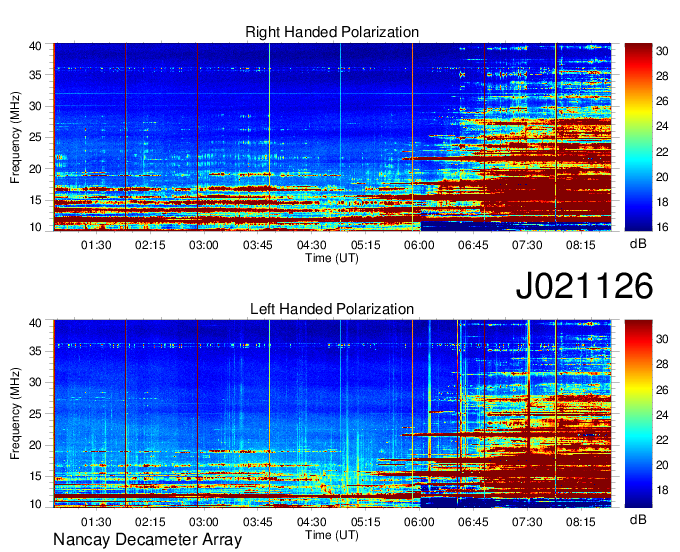The height and width of the screenshot is (552, 680).
Task: Click the 04:30 tick label under upper plot
Action: pyautogui.click(x=311, y=245)
